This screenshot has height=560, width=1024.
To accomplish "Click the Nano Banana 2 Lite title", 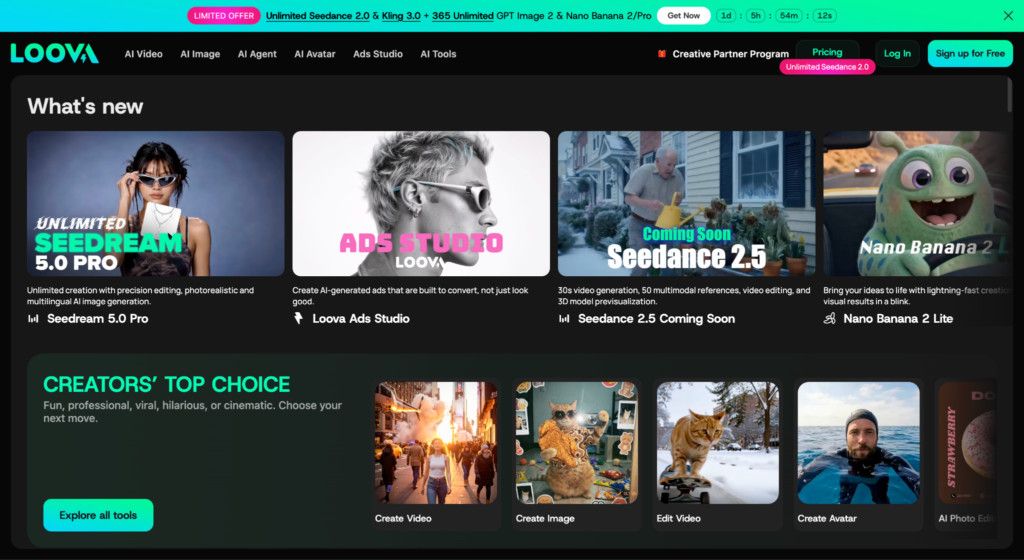I will click(x=898, y=319).
